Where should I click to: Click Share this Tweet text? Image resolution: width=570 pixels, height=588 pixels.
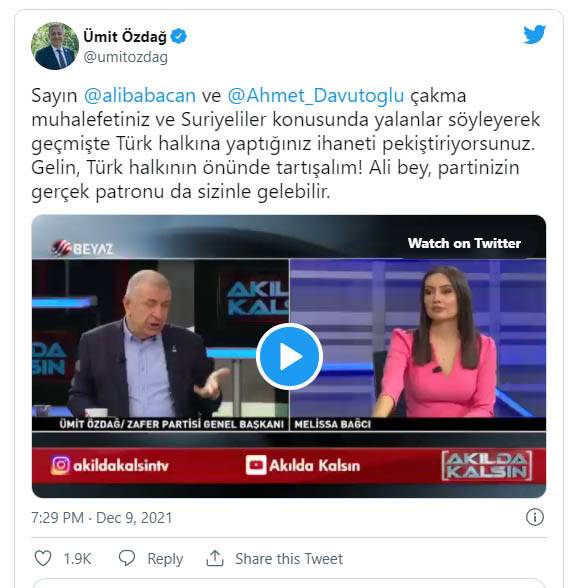(289, 558)
